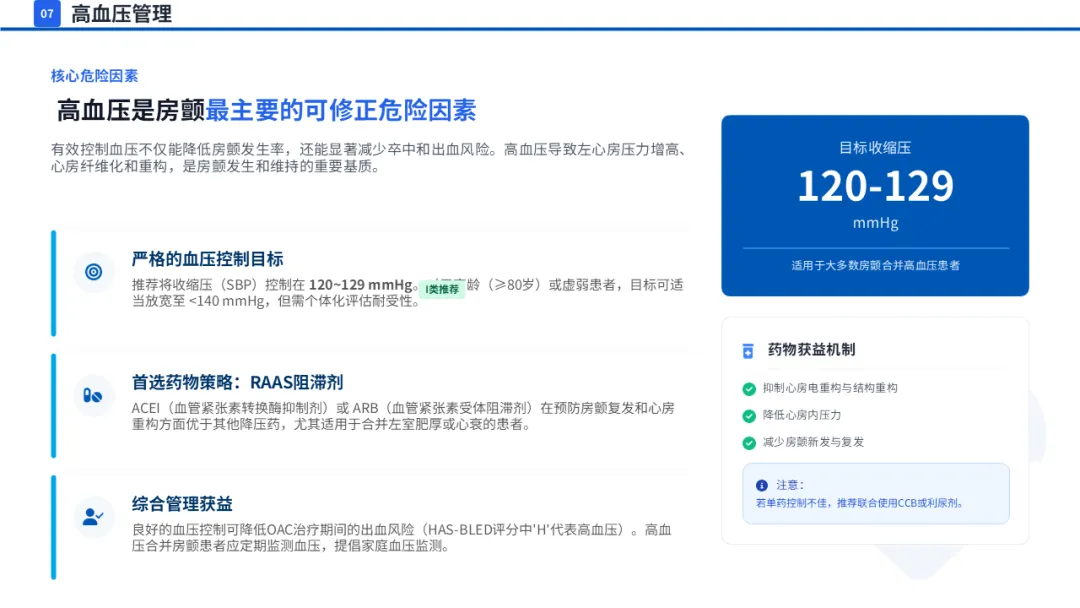Click the 药物获益机制 card title

click(x=811, y=350)
